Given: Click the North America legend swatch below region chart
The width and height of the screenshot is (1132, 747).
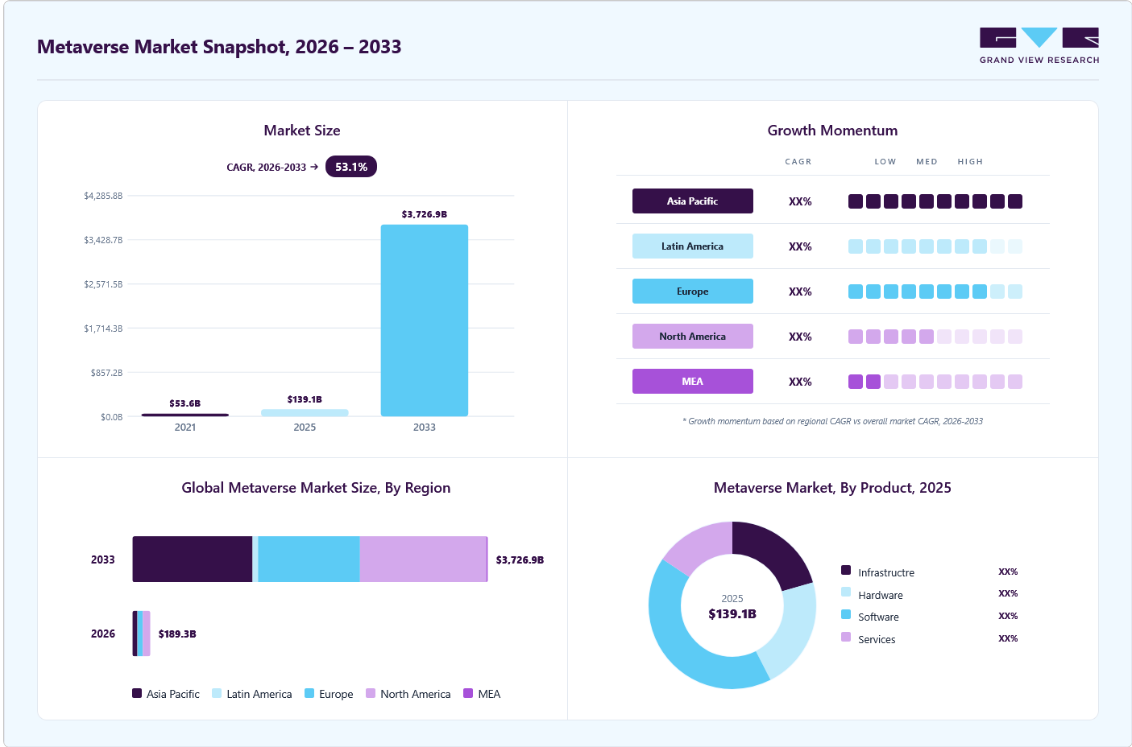Looking at the screenshot, I should click(370, 694).
